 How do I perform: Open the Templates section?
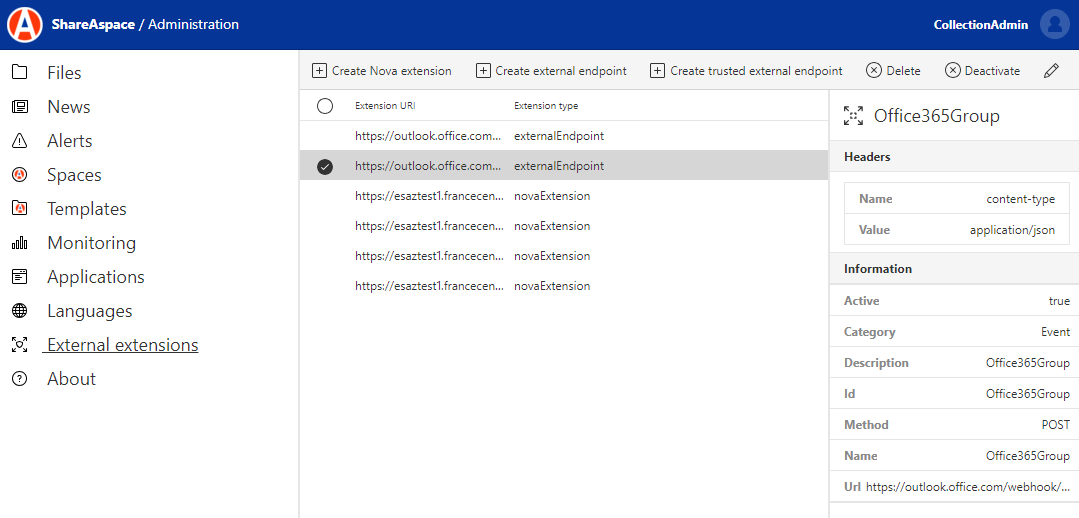[87, 208]
